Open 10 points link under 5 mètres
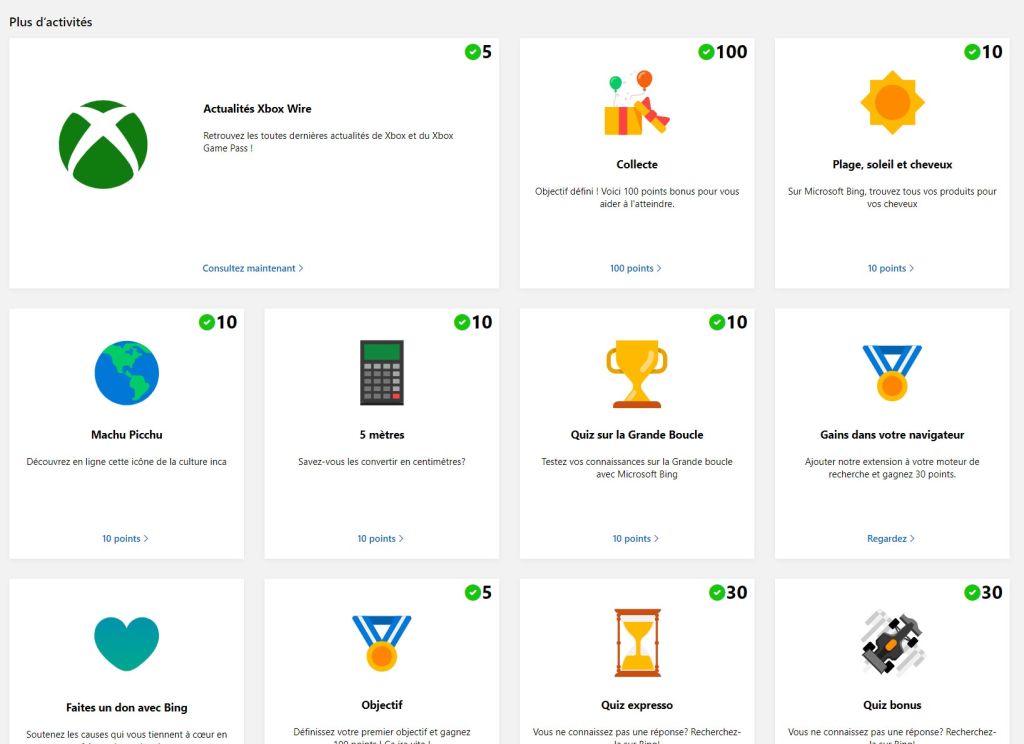Viewport: 1024px width, 744px height. [x=380, y=539]
